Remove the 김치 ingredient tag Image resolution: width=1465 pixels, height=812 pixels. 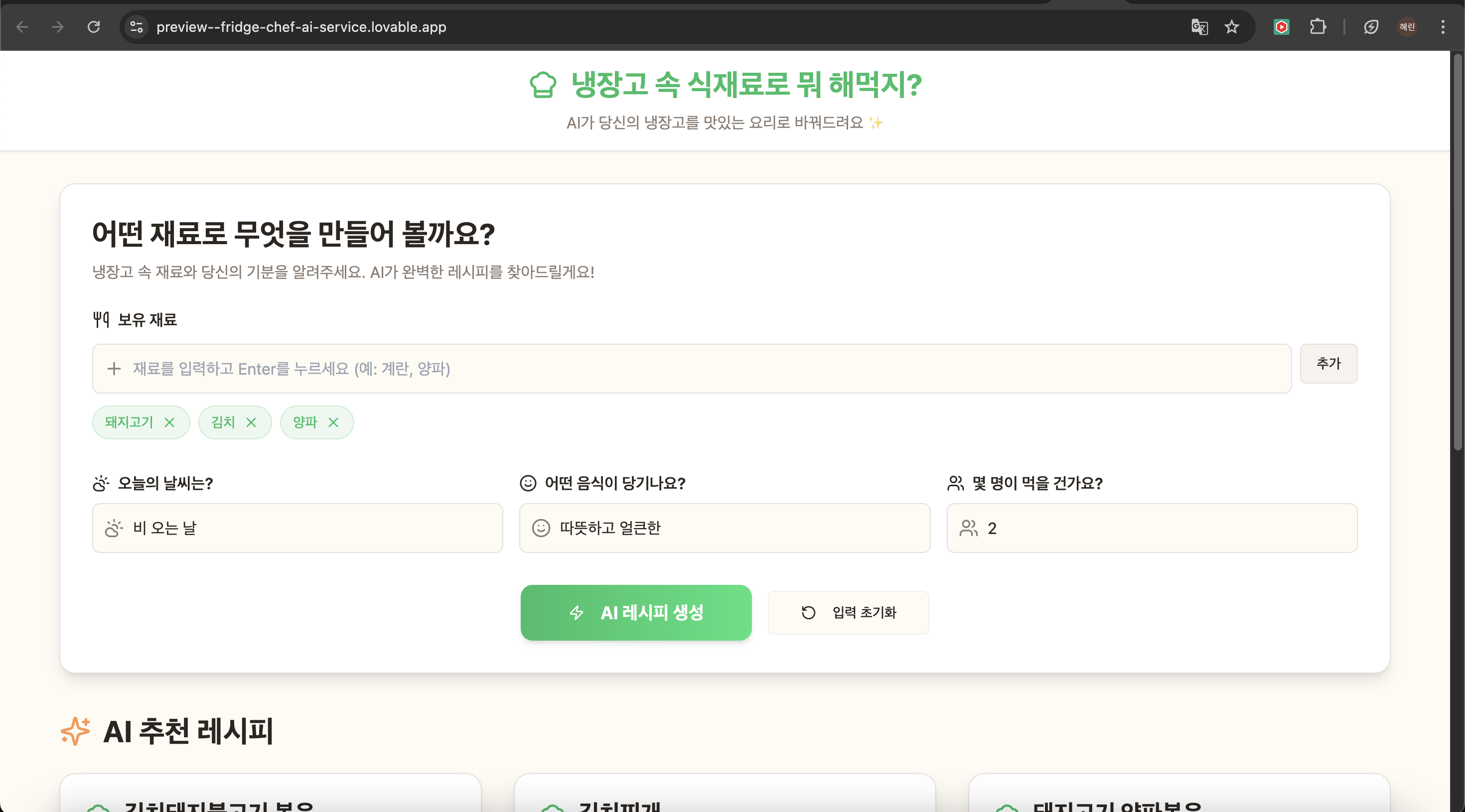[x=251, y=422]
